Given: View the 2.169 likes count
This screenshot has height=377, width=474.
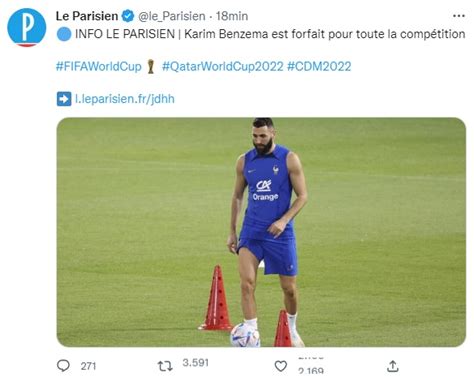Looking at the screenshot, I should coord(311,371).
